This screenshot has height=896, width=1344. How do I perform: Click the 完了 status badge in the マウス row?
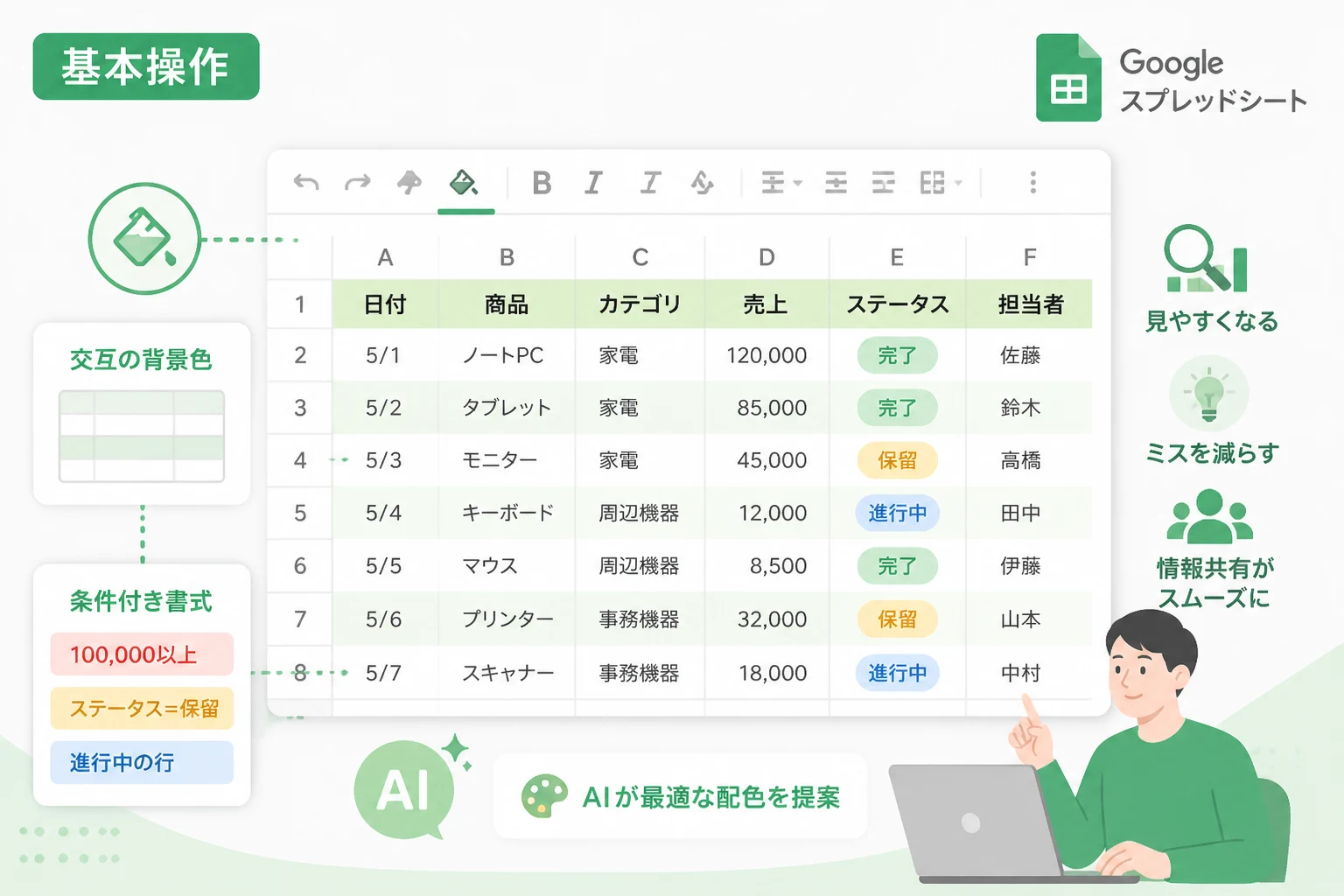pyautogui.click(x=897, y=566)
